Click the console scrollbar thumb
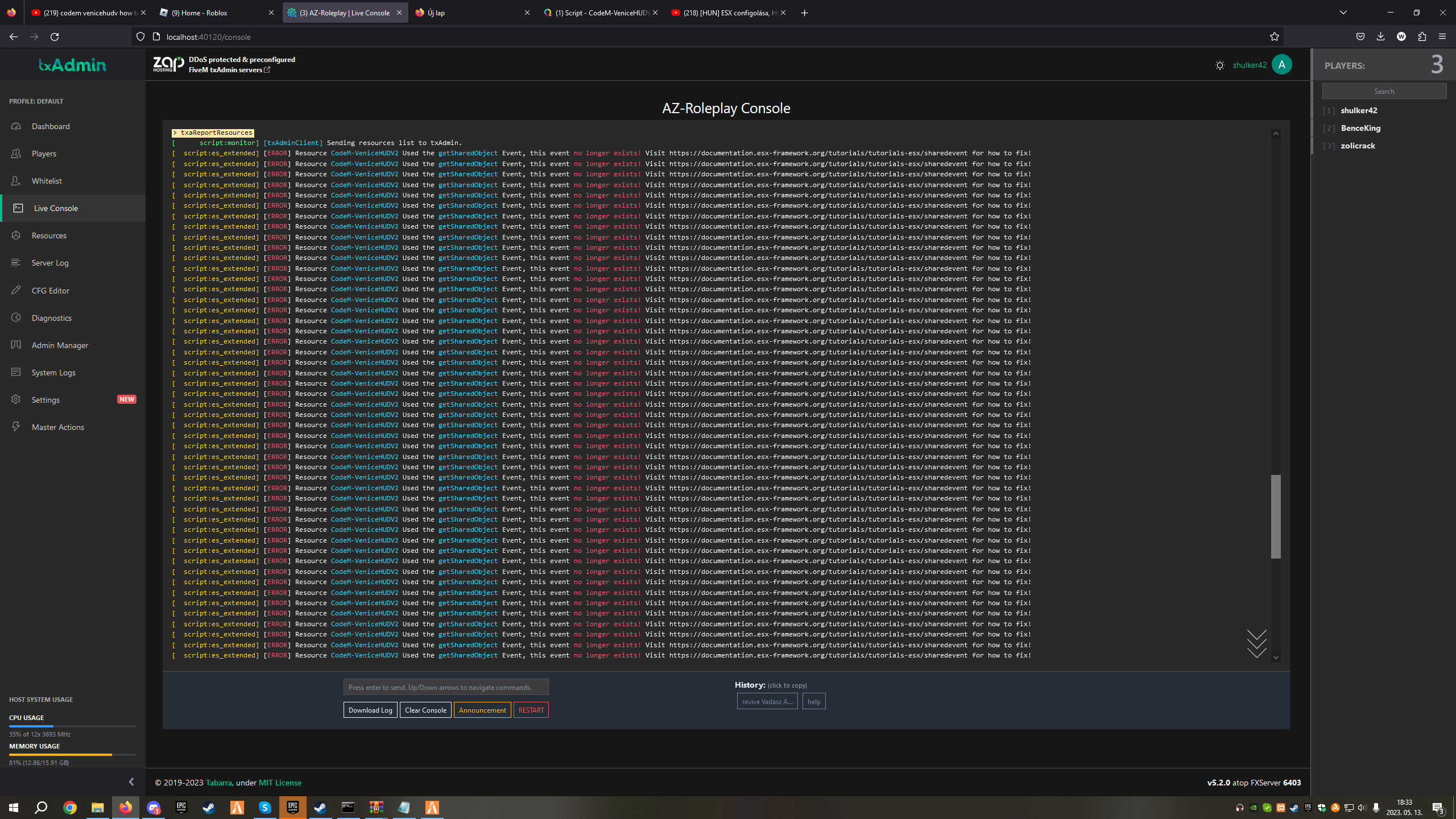This screenshot has width=1456, height=819. click(1276, 516)
